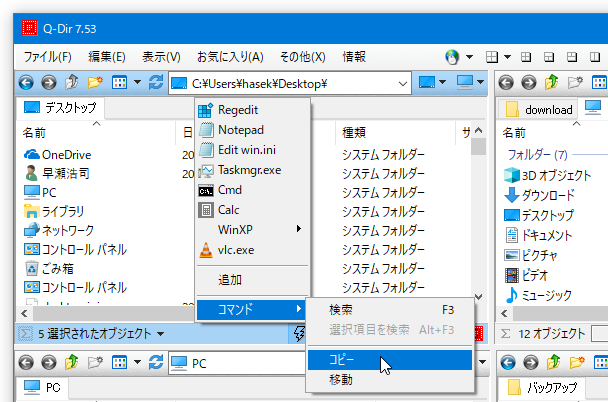
Task: Select 検索 in the コマンド submenu
Action: (x=390, y=310)
